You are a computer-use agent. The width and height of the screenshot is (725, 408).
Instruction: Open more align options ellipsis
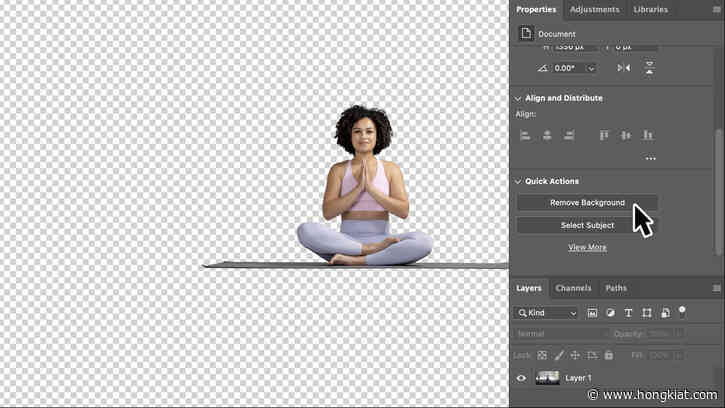[651, 158]
